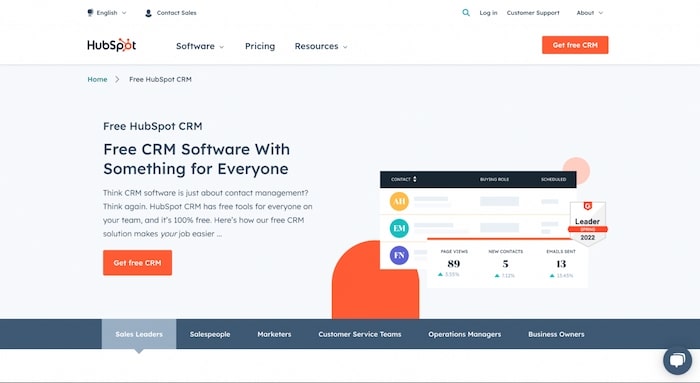700x383 pixels.
Task: Click the search magnifier icon
Action: 466,12
